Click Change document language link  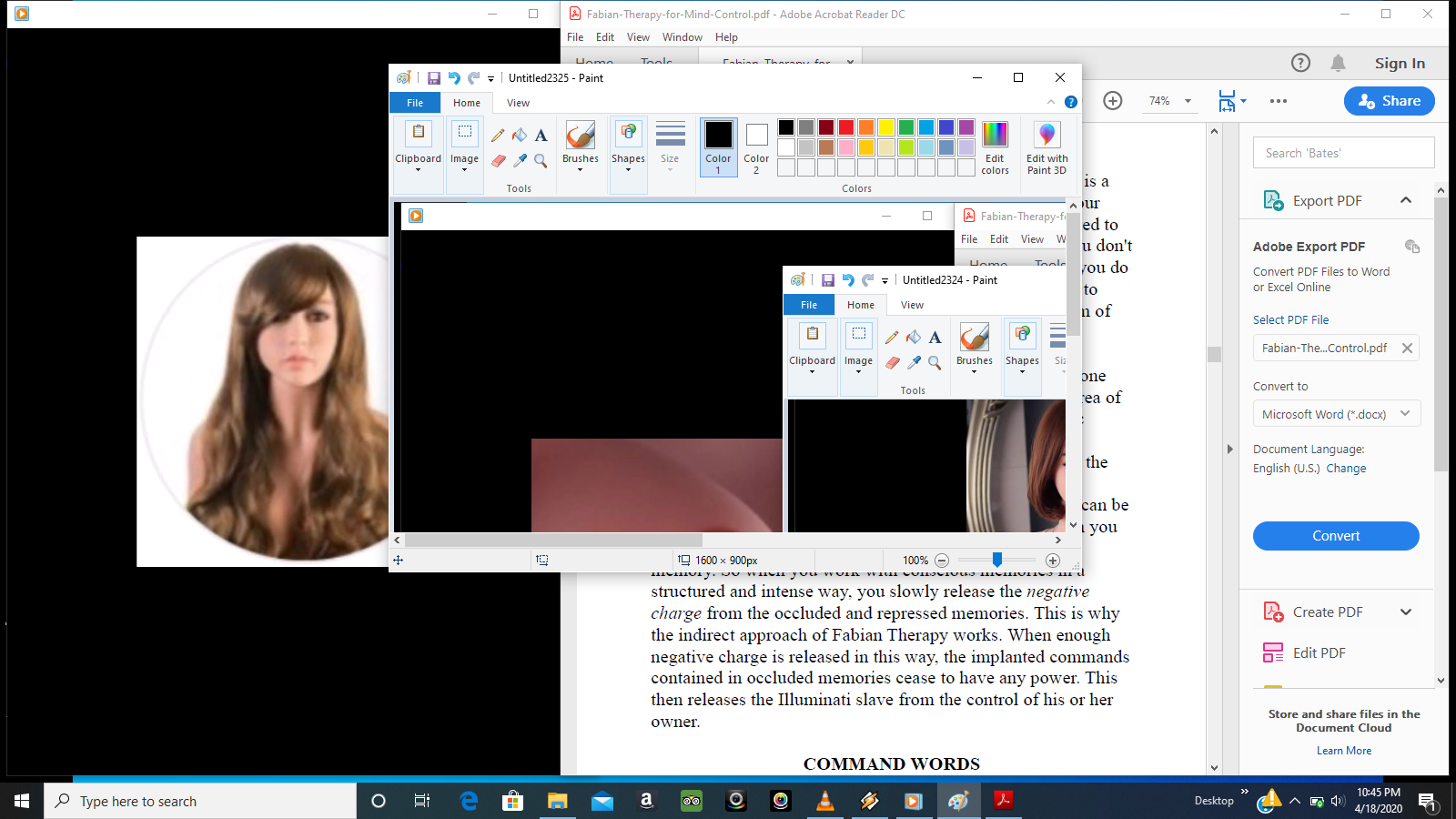coord(1346,469)
